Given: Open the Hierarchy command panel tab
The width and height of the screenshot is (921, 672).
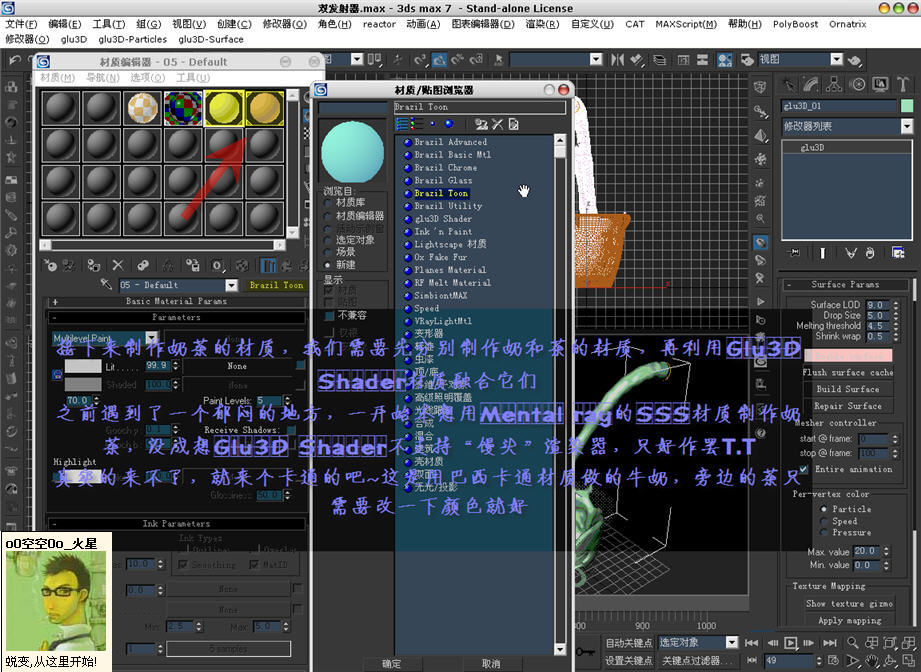Looking at the screenshot, I should click(834, 85).
